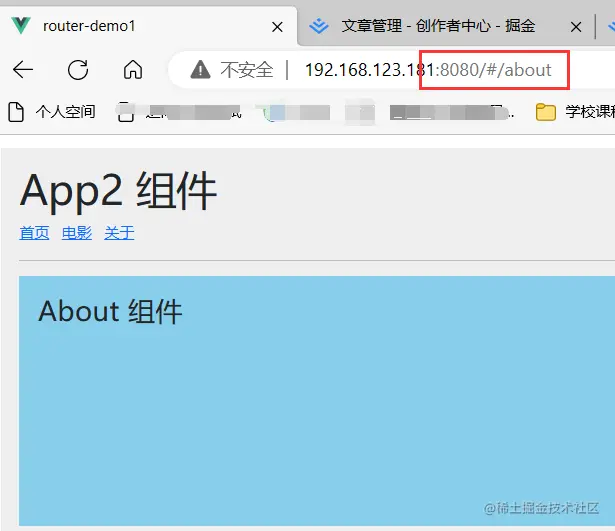Open the browser home page icon

(133, 70)
